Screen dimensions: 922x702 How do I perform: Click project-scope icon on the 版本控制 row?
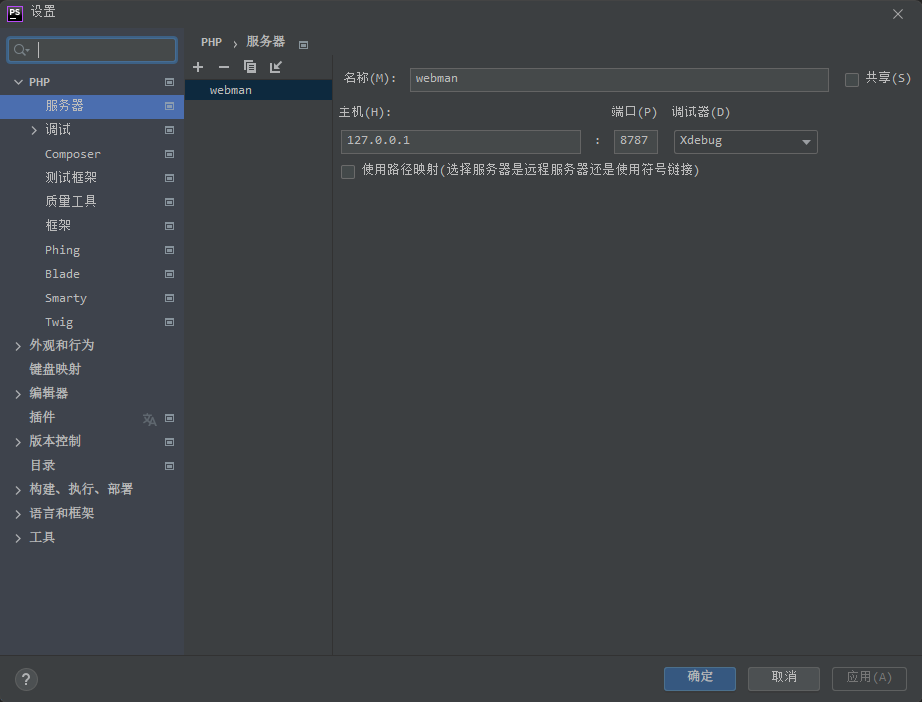click(169, 442)
